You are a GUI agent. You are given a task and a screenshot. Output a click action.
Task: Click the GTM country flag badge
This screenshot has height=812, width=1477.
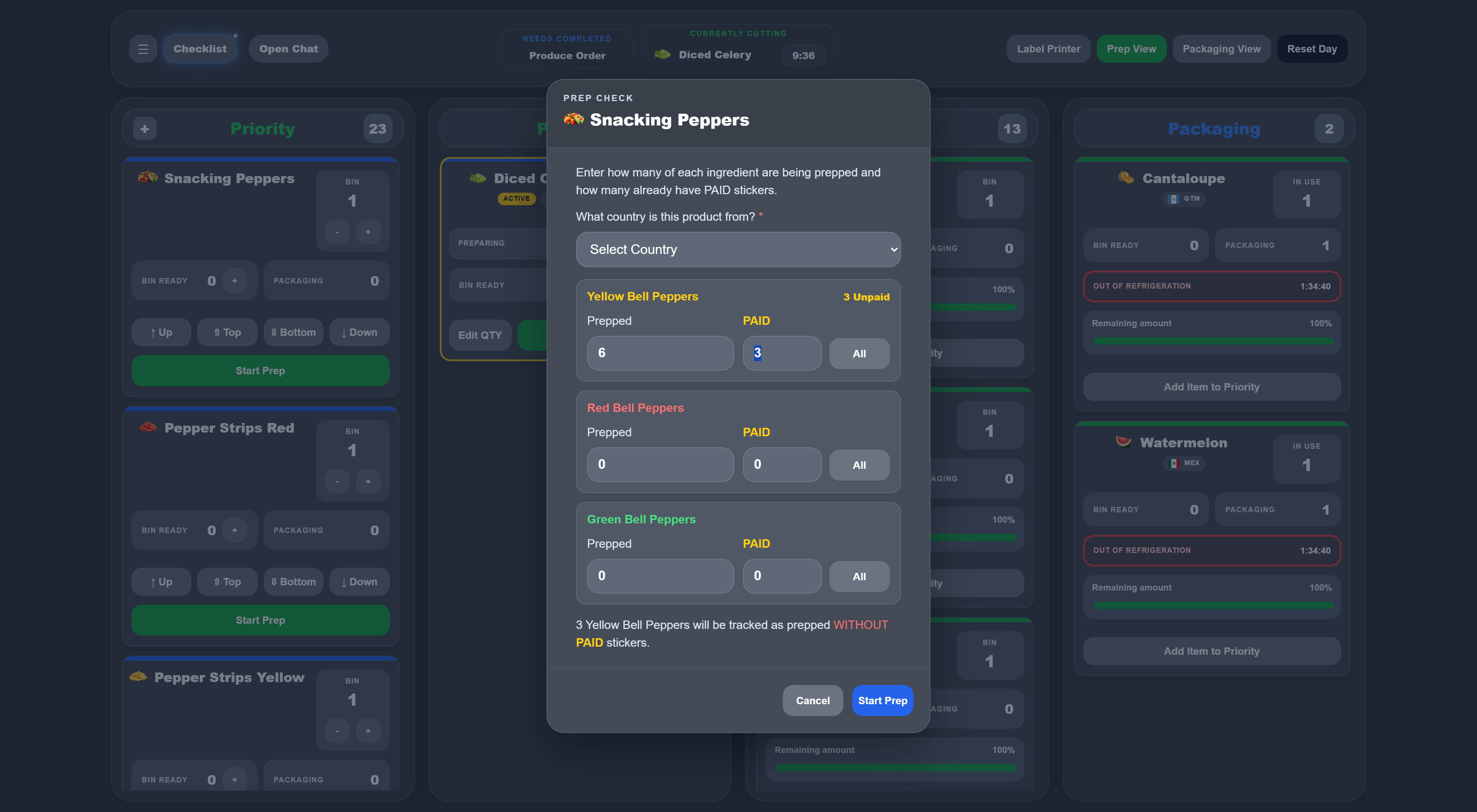(1184, 199)
